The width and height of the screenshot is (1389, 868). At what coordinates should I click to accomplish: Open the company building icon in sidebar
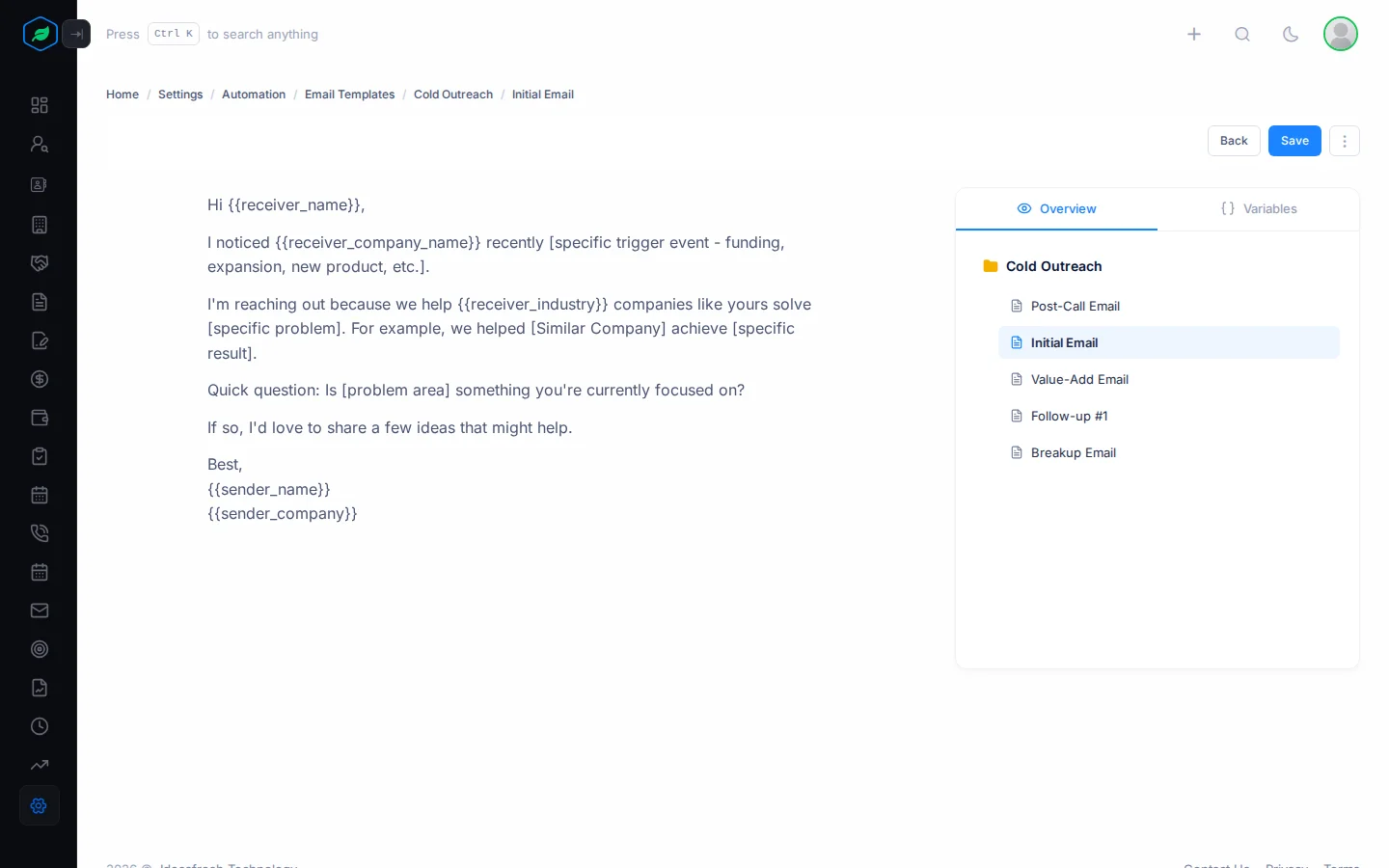coord(40,225)
